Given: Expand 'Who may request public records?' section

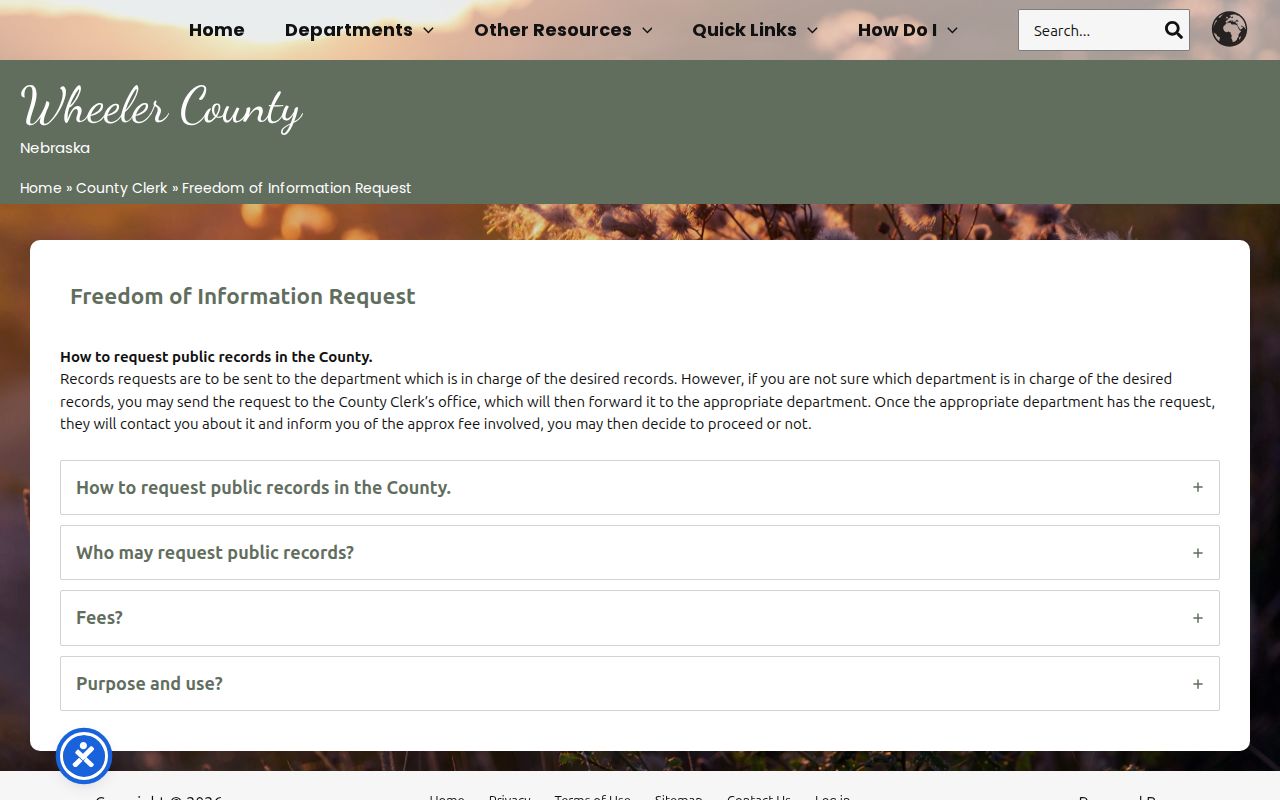Looking at the screenshot, I should (640, 553).
